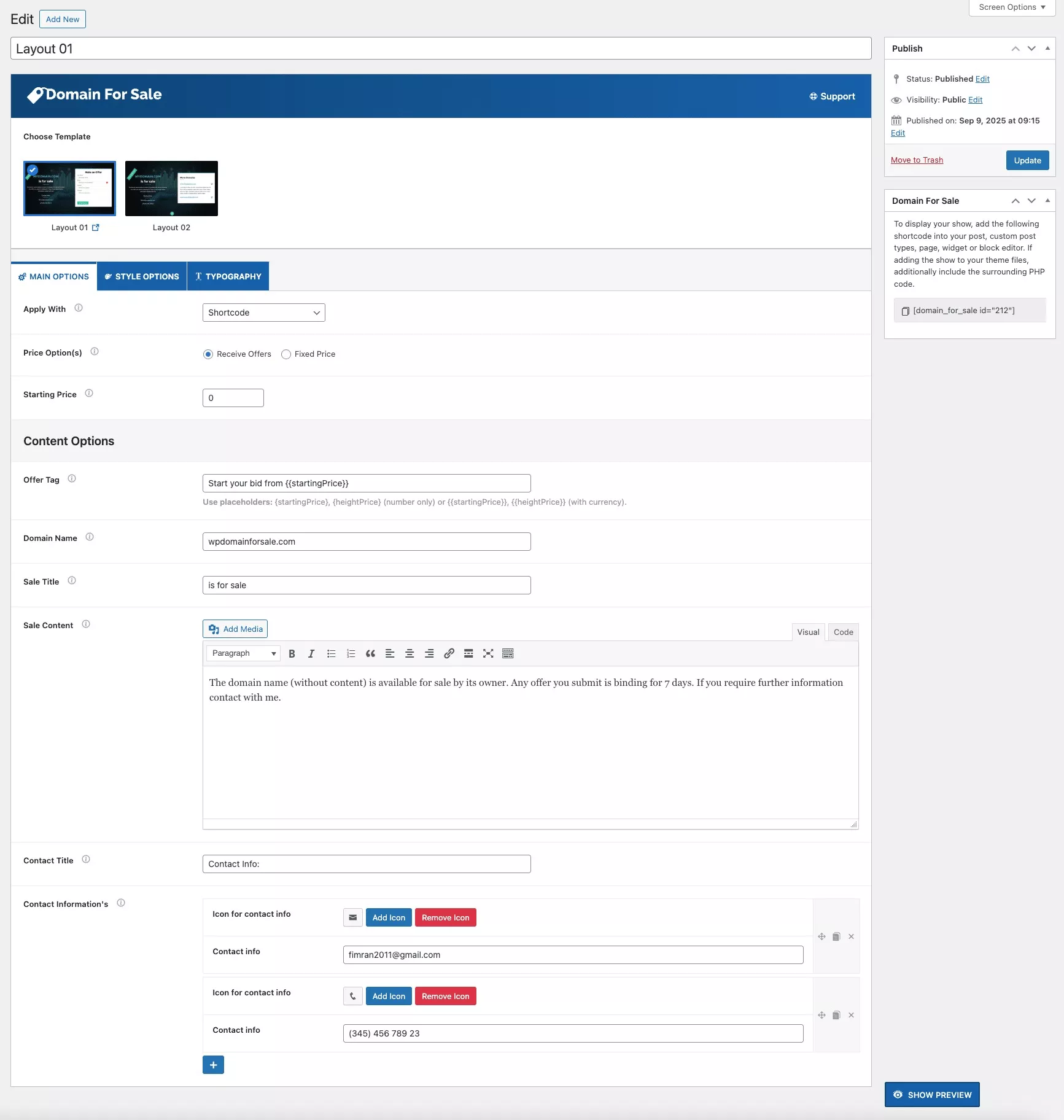Viewport: 1064px width, 1120px height.
Task: Toggle bold formatting in Sale Content editor
Action: pos(292,653)
